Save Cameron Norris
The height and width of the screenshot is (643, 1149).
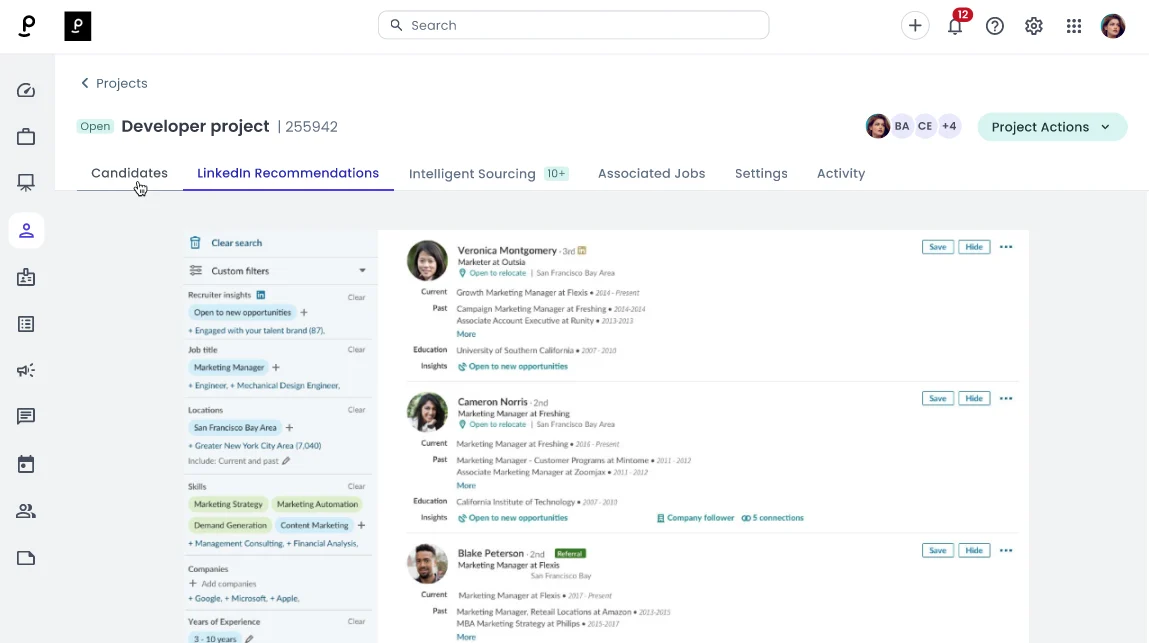point(937,398)
